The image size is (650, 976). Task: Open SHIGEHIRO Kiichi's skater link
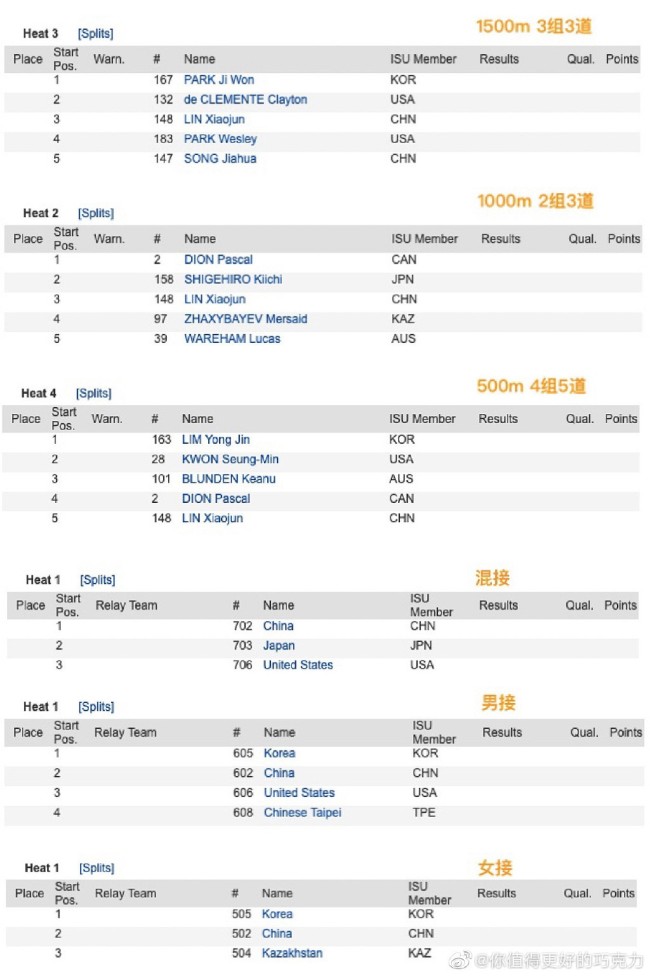tap(233, 280)
